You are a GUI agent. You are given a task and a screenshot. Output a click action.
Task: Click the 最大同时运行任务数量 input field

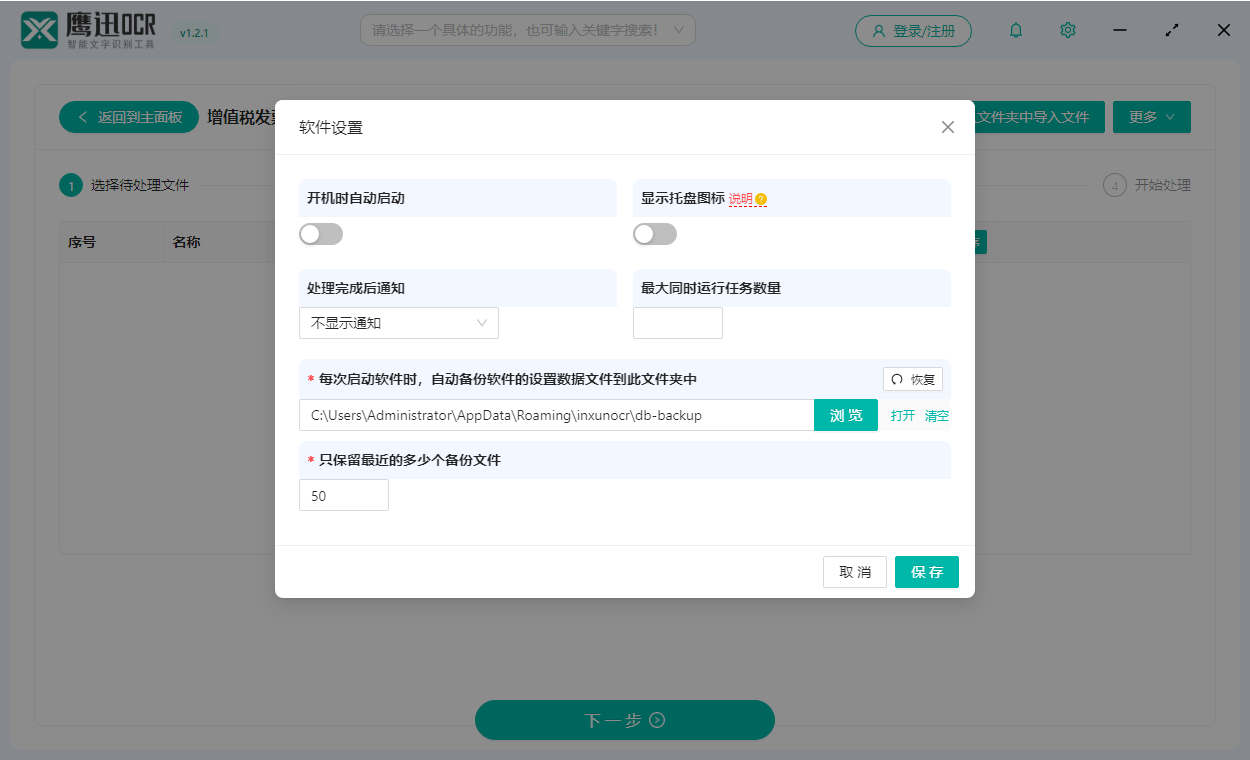pyautogui.click(x=678, y=323)
